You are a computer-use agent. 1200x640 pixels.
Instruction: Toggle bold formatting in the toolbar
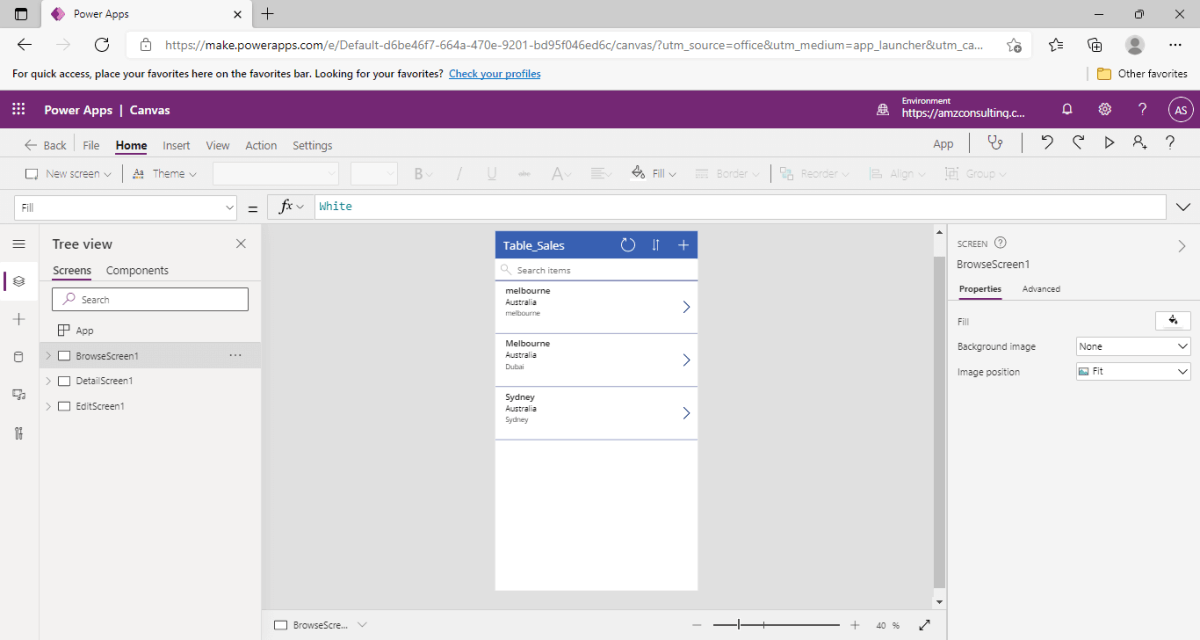coord(419,173)
